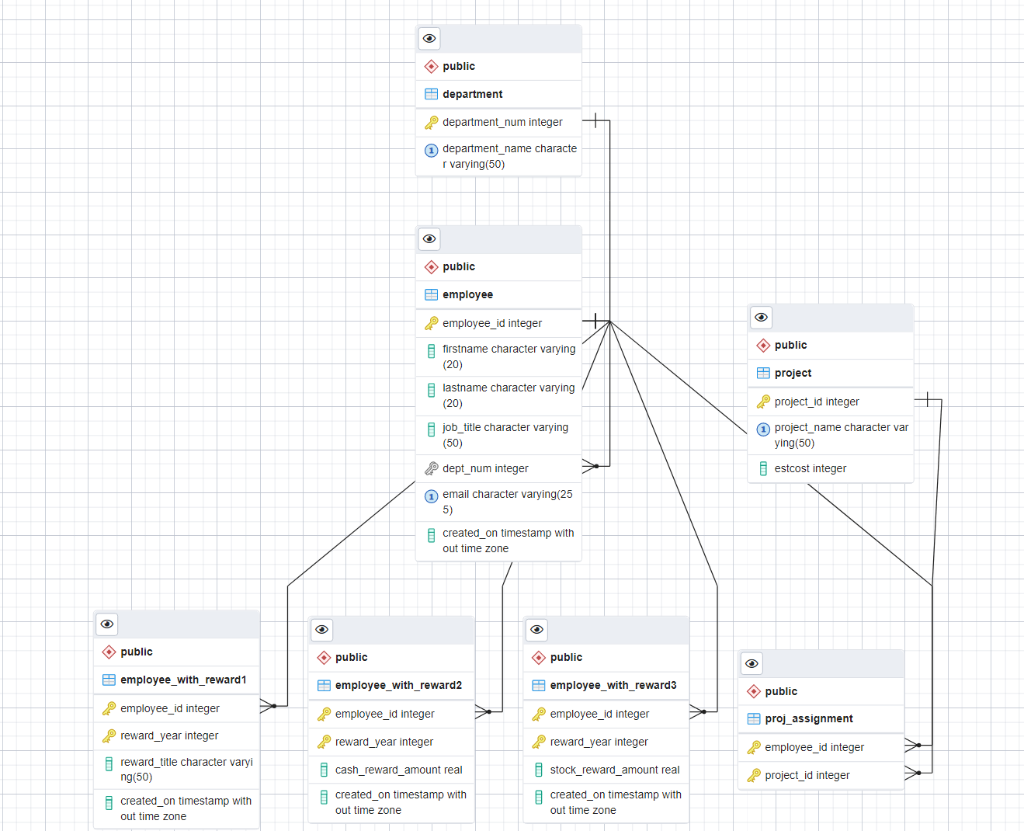The height and width of the screenshot is (831, 1024).
Task: Toggle the eye icon on the employee table
Action: (429, 239)
